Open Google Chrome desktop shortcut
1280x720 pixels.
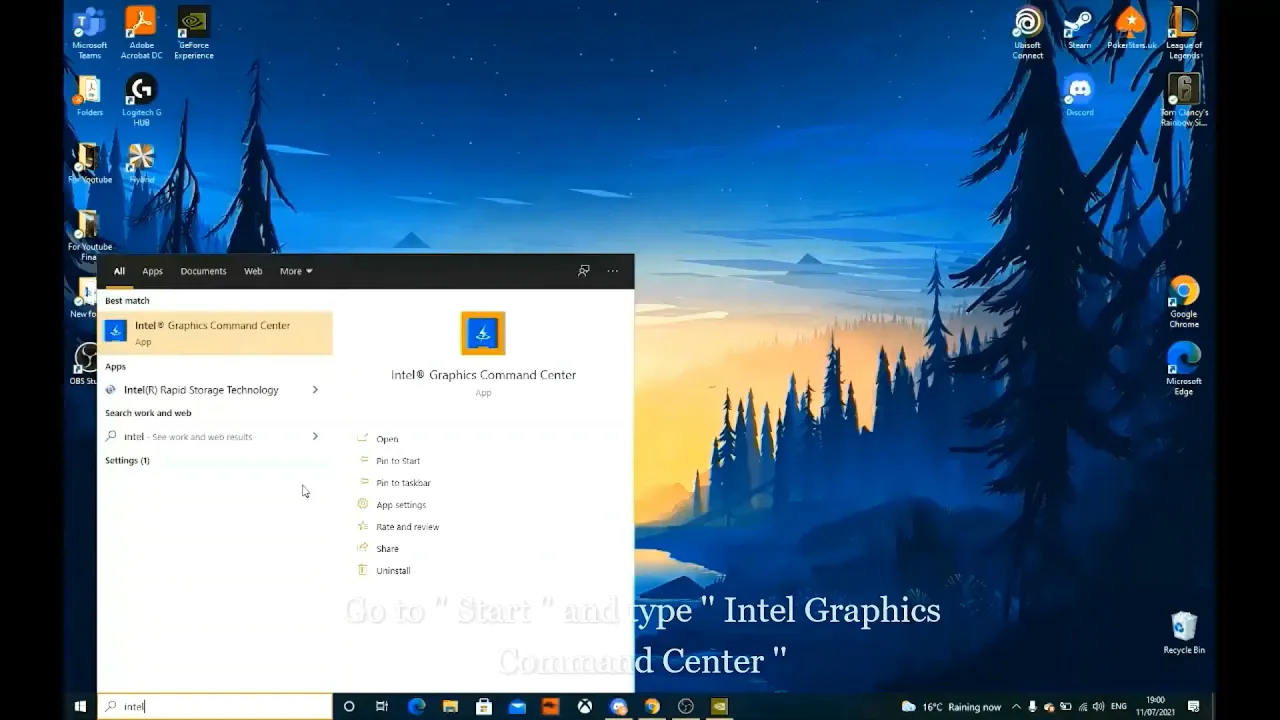tap(1184, 302)
